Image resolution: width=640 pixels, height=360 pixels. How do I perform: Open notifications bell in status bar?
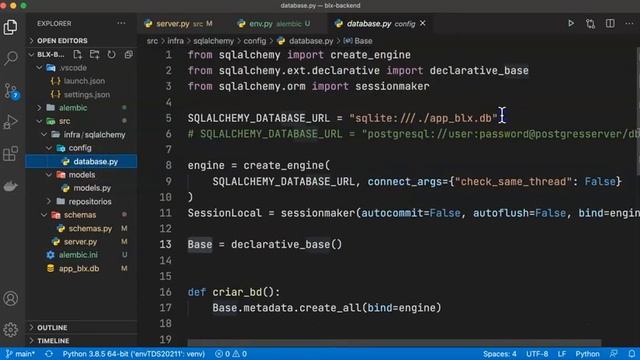click(632, 354)
